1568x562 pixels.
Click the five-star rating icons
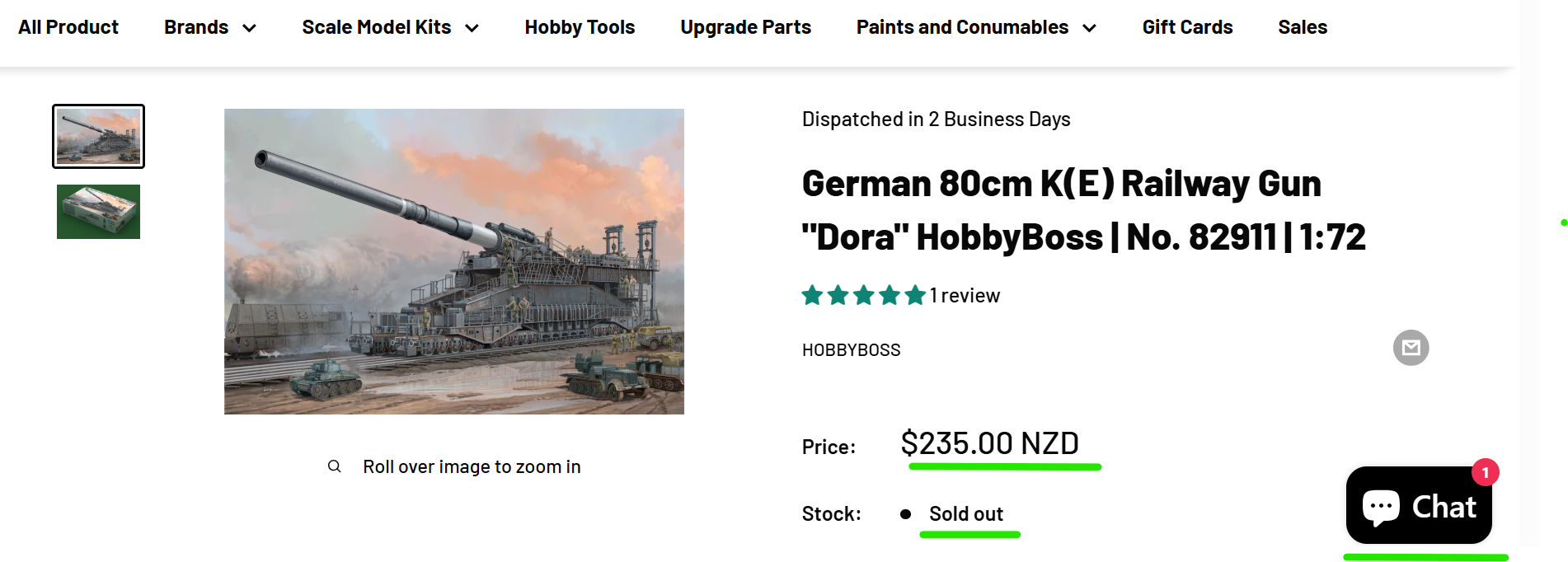click(x=863, y=295)
